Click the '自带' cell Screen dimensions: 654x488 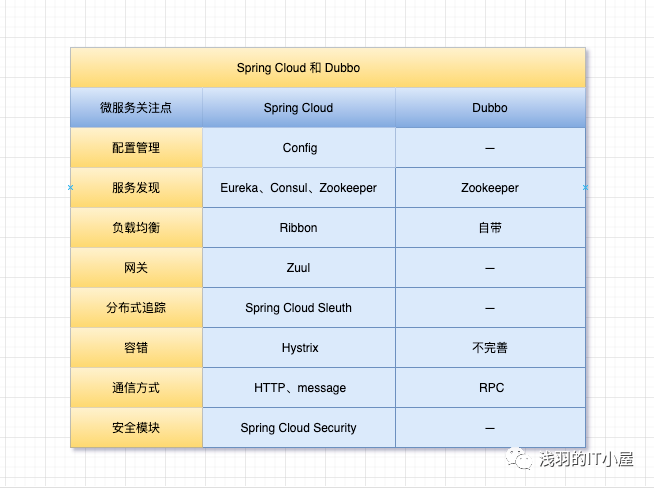coord(490,228)
